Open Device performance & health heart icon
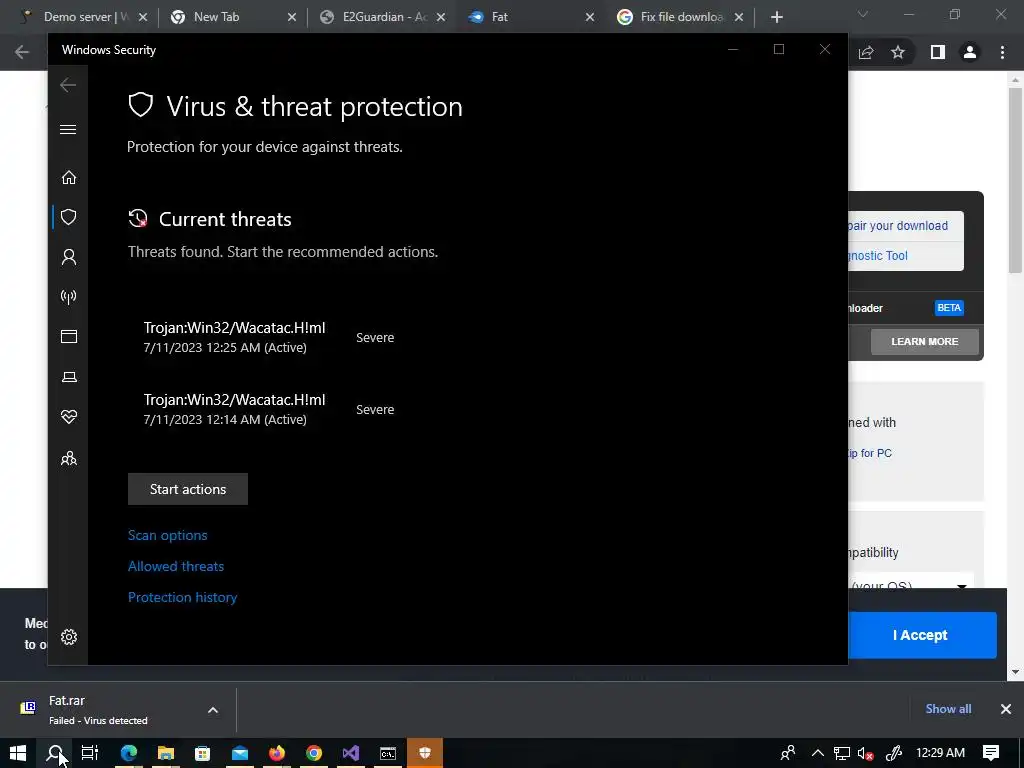This screenshot has width=1024, height=768. (69, 417)
